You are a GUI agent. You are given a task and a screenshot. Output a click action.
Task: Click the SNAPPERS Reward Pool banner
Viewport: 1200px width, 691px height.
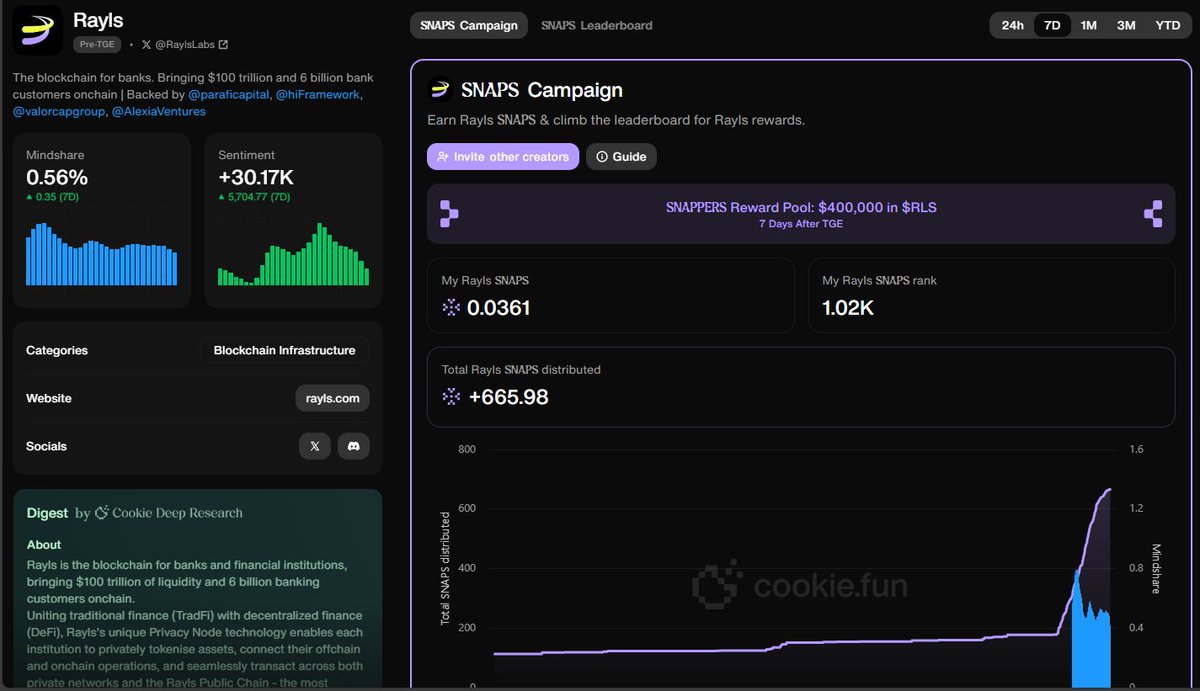801,214
